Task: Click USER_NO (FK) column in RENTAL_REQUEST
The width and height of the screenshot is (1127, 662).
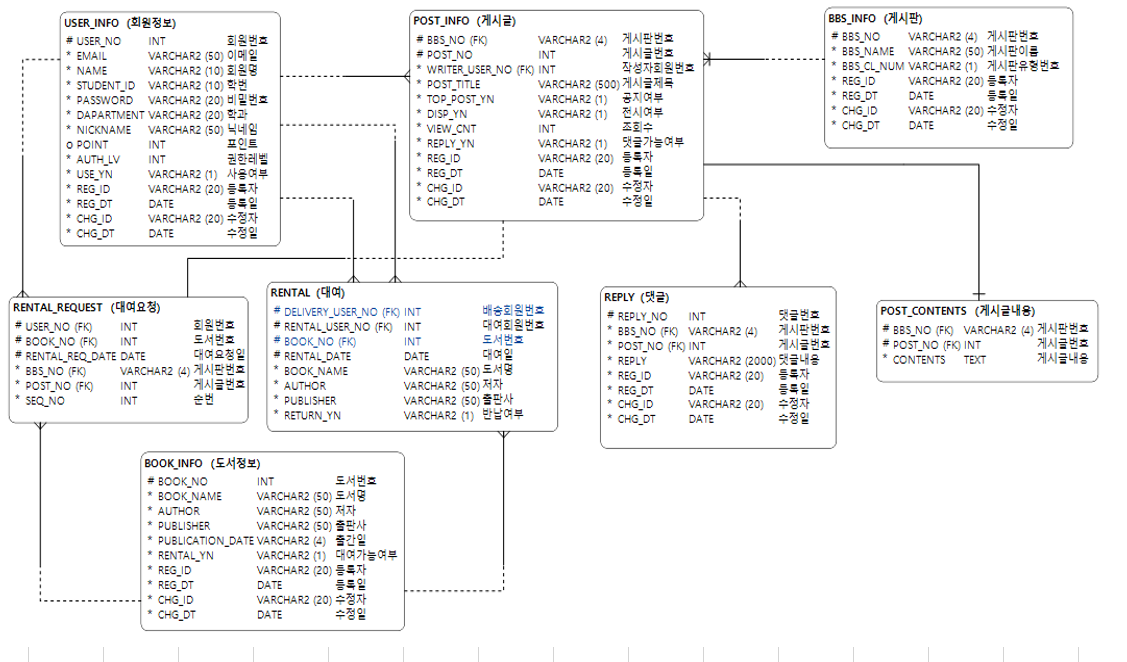Action: 58,326
